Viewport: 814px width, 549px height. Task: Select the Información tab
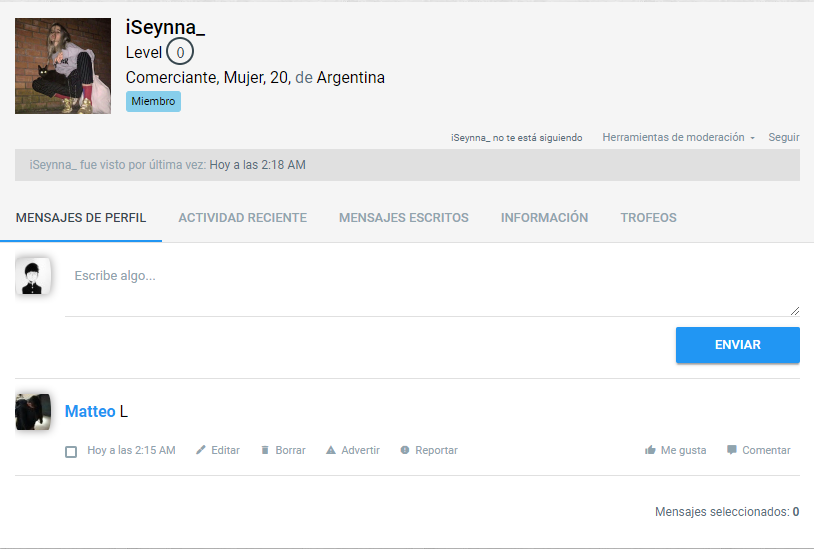click(x=544, y=218)
